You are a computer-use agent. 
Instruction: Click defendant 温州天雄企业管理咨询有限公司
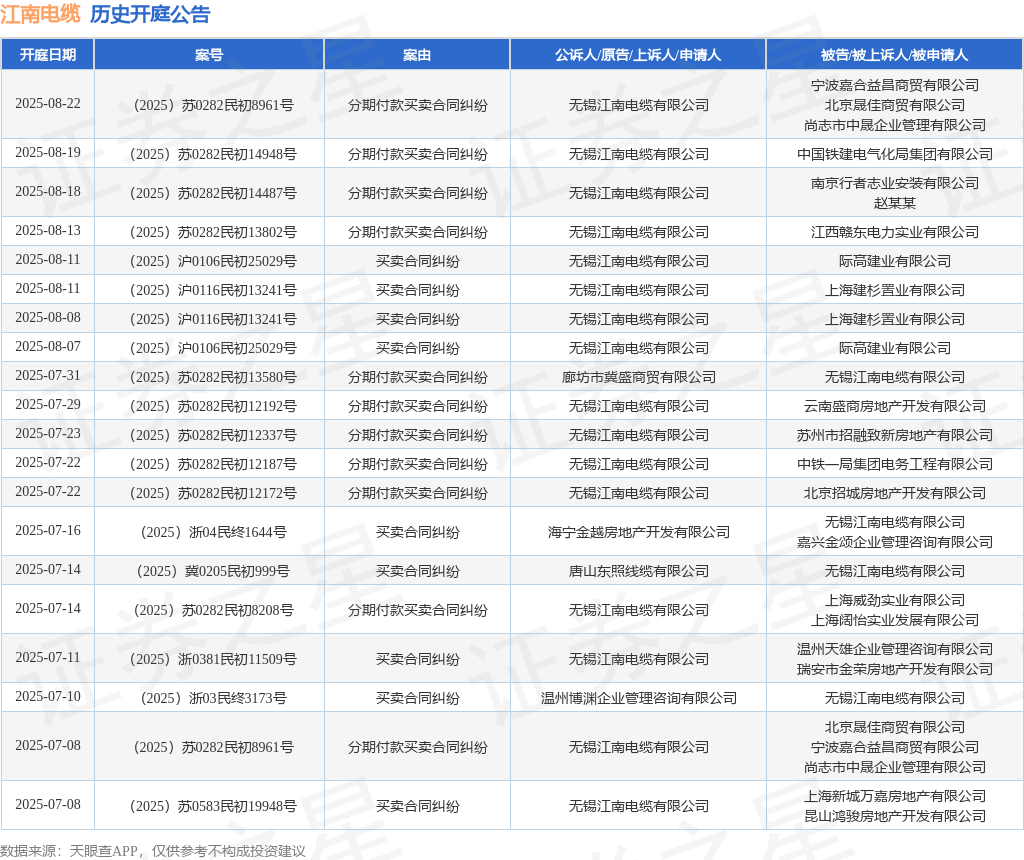pos(895,650)
